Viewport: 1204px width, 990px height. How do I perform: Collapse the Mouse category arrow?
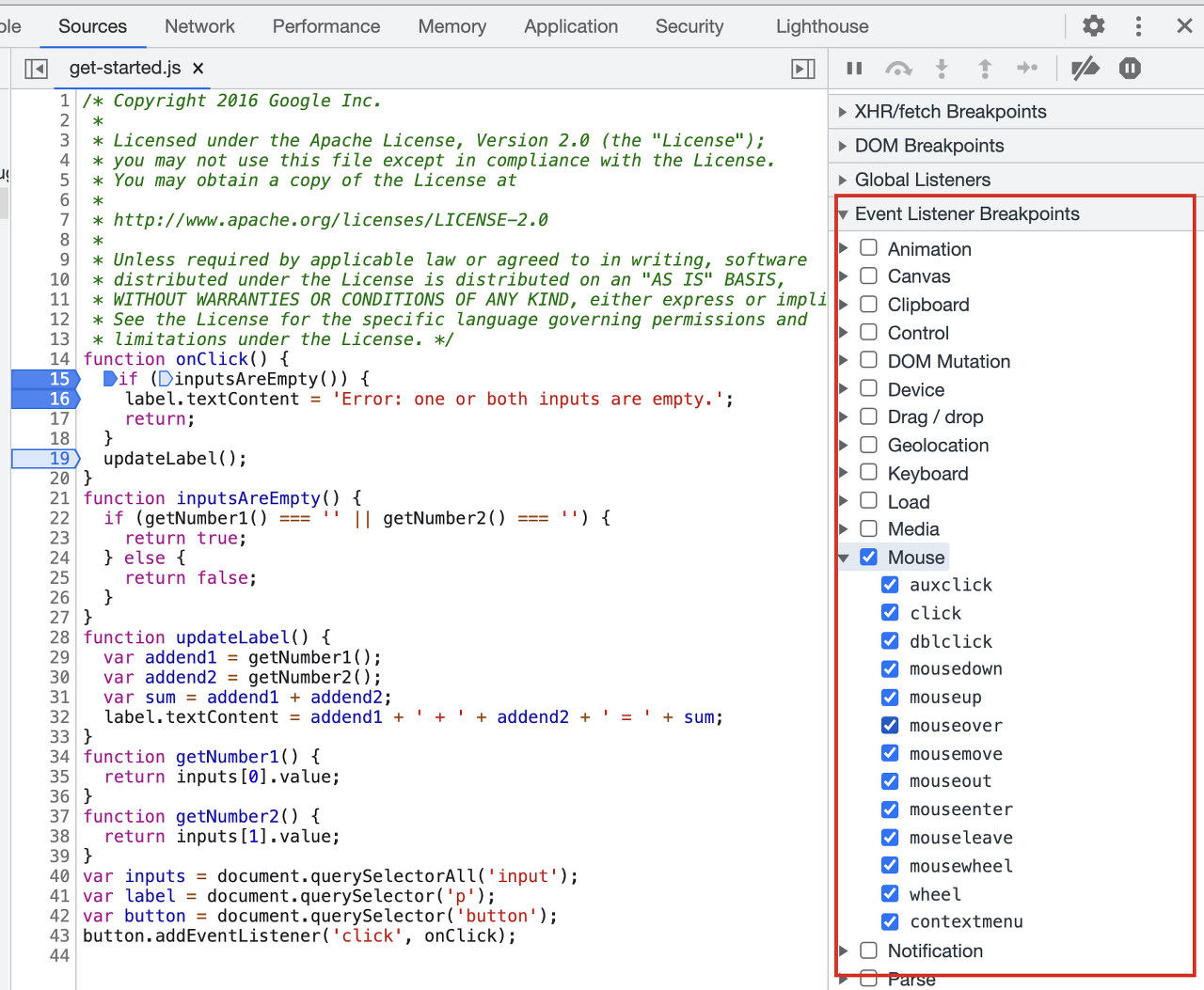(x=843, y=558)
